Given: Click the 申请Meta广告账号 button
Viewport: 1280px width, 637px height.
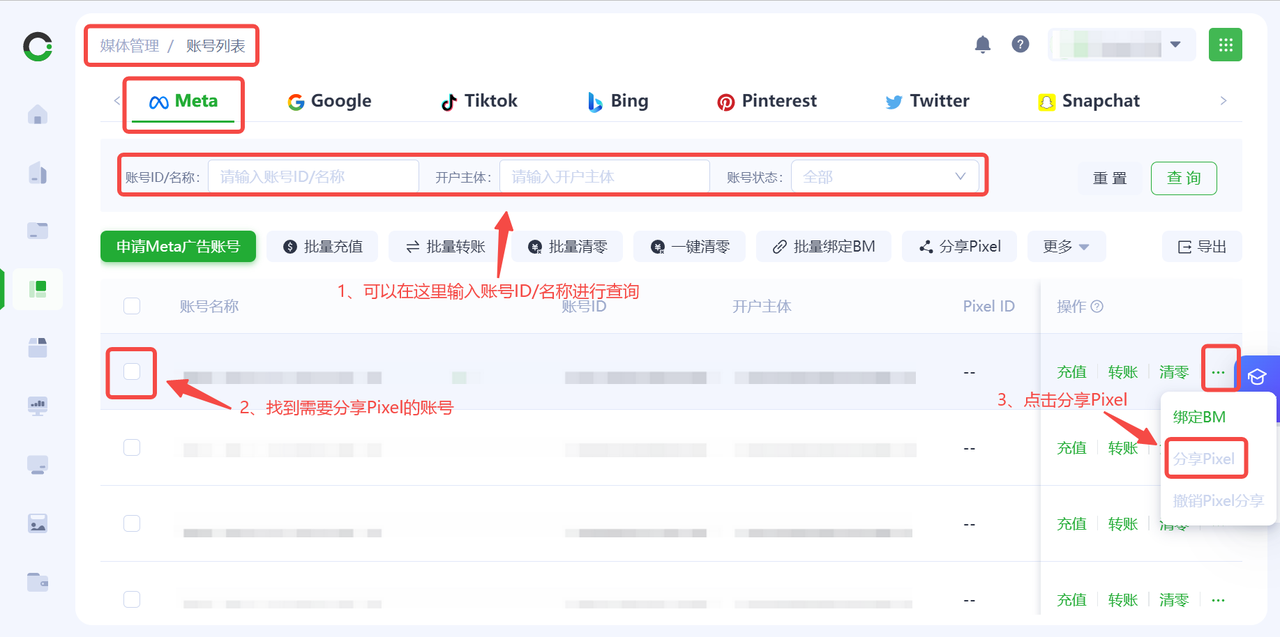Looking at the screenshot, I should click(178, 247).
